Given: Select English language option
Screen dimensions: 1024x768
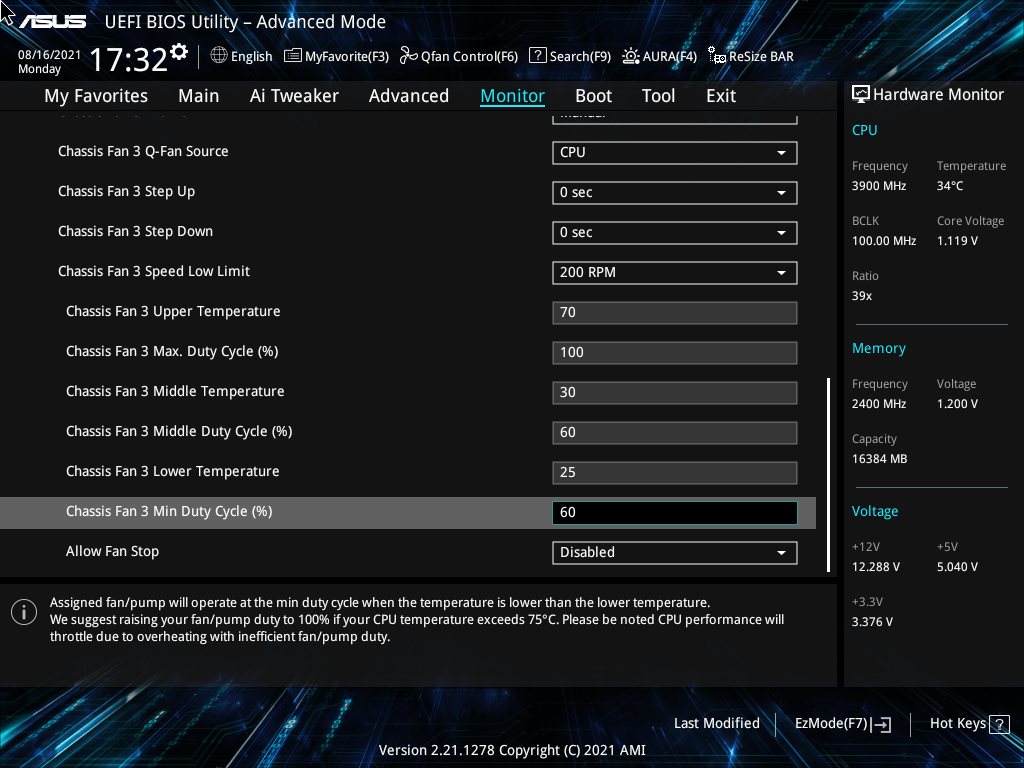Looking at the screenshot, I should click(251, 57).
